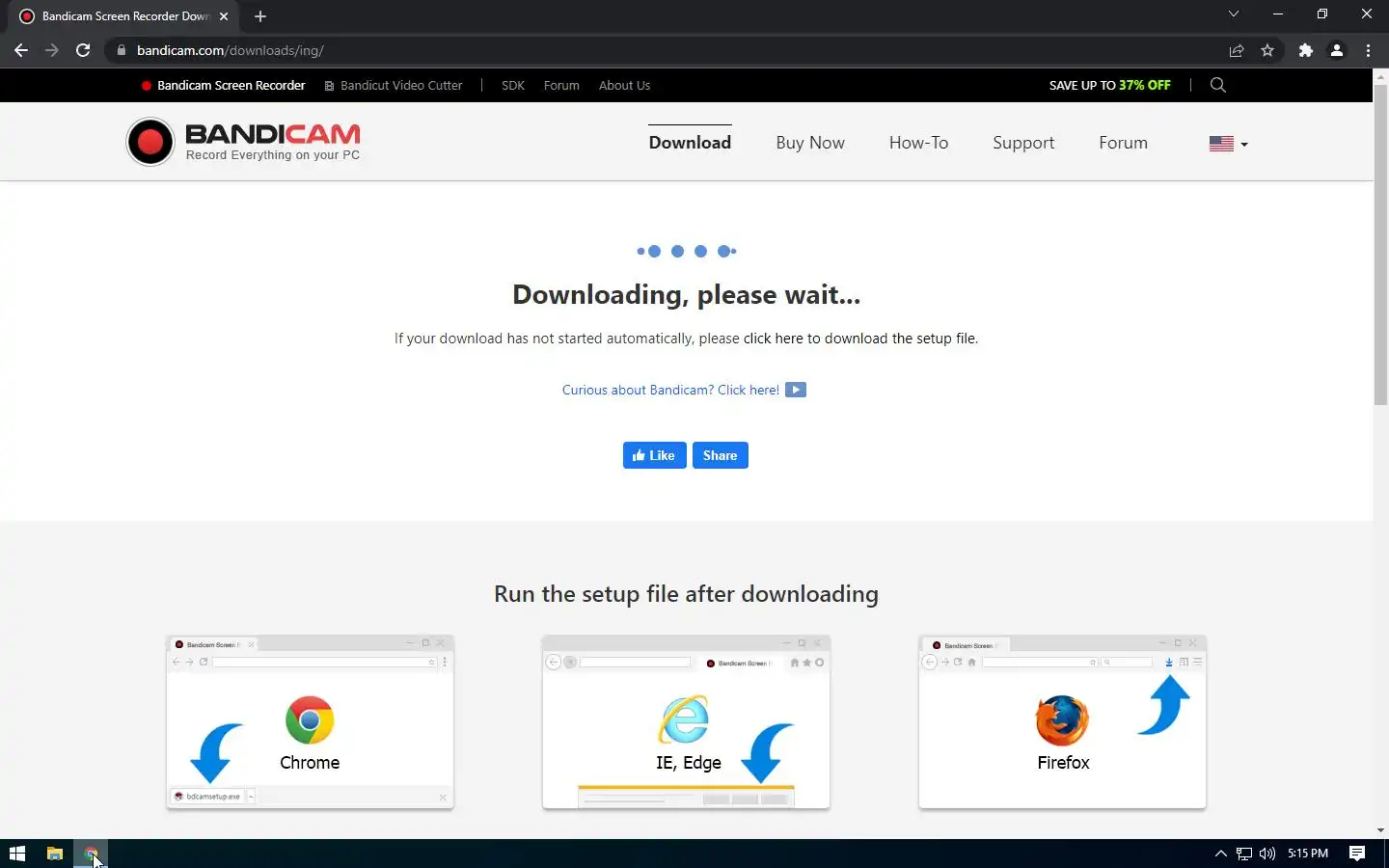
Task: Open the Forum item in main nav
Action: pos(1123,143)
